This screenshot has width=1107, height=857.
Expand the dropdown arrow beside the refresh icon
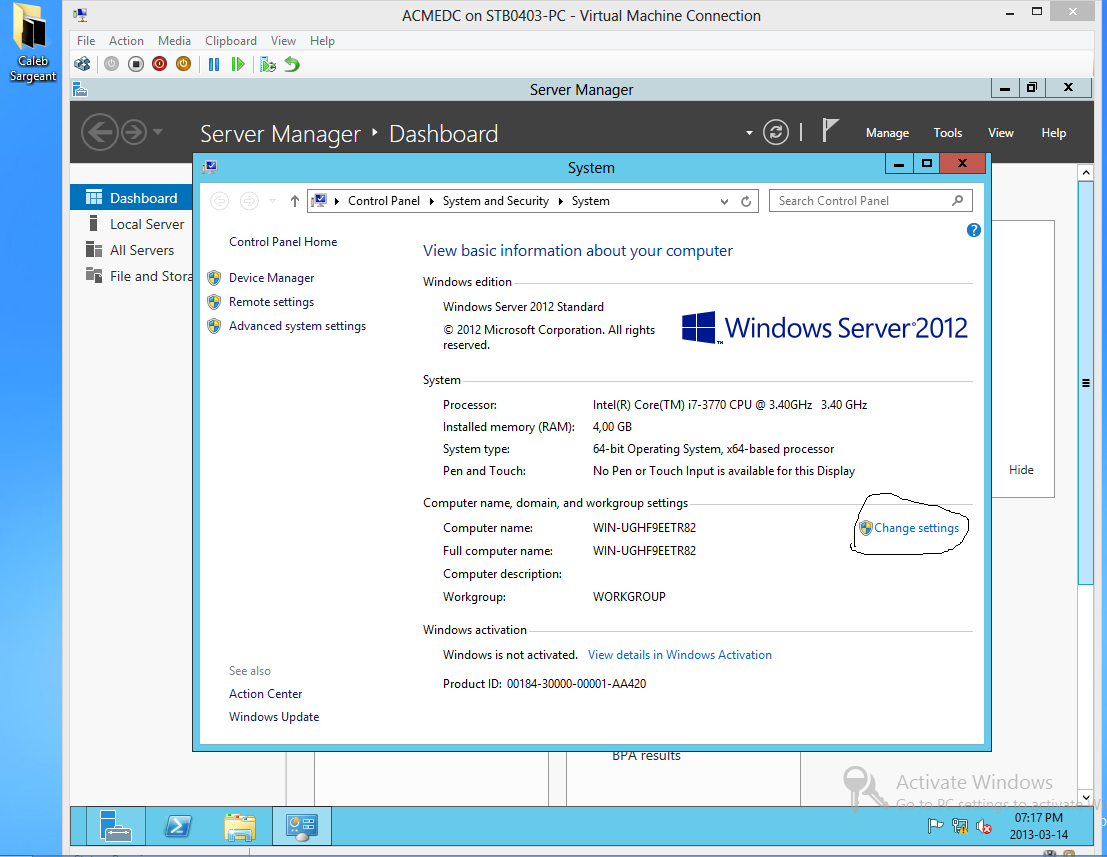click(749, 133)
